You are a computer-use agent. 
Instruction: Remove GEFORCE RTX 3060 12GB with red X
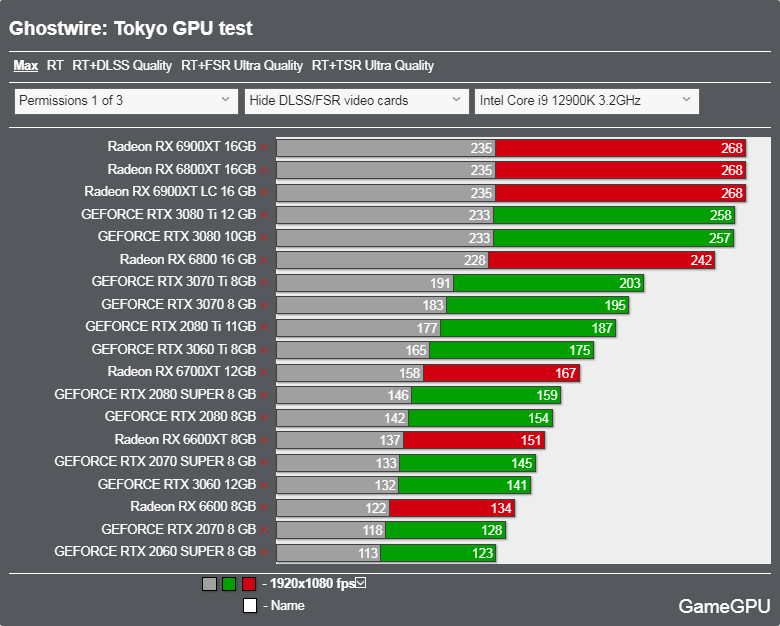(263, 485)
